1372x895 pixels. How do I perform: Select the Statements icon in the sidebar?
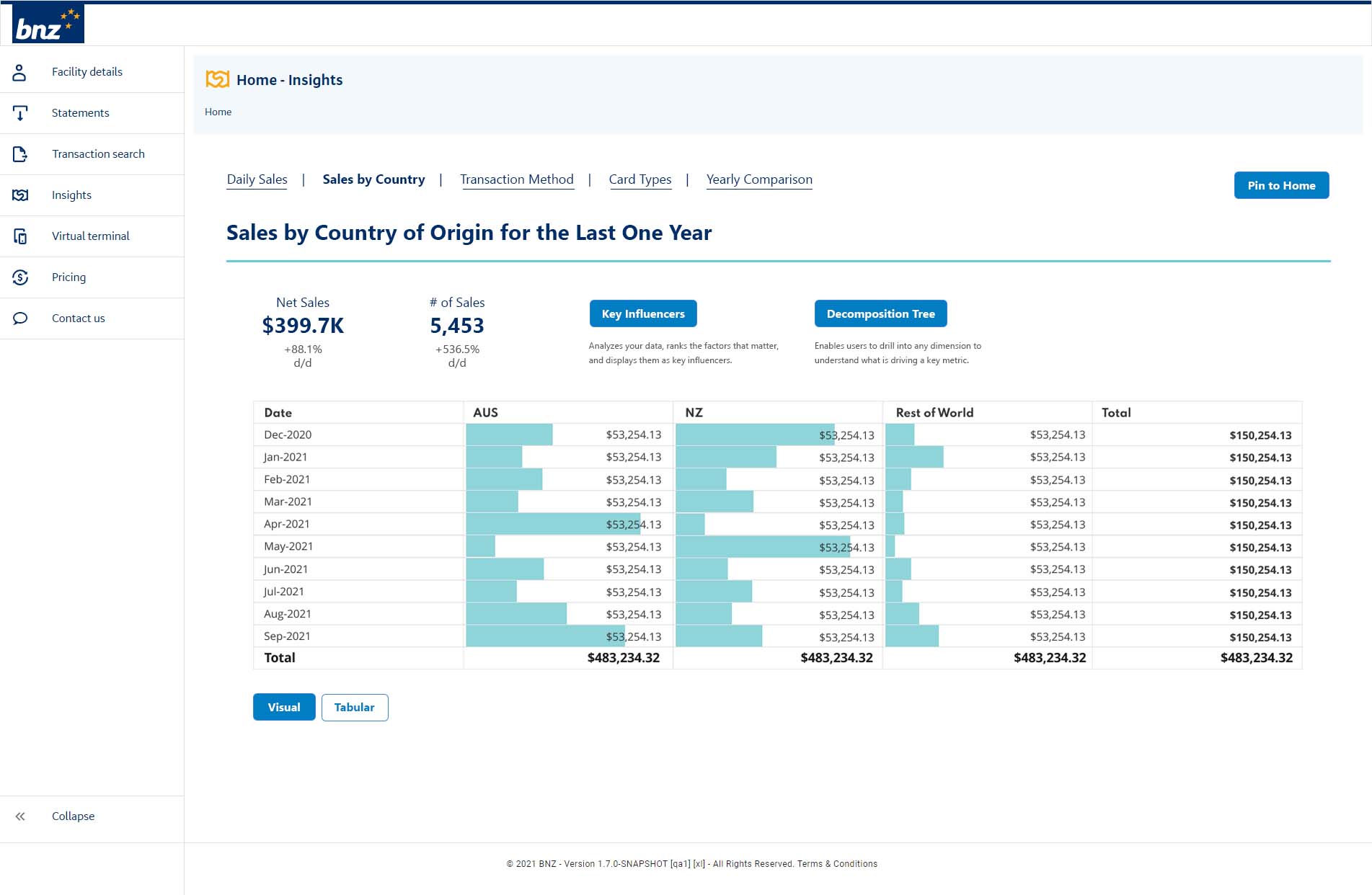[20, 112]
